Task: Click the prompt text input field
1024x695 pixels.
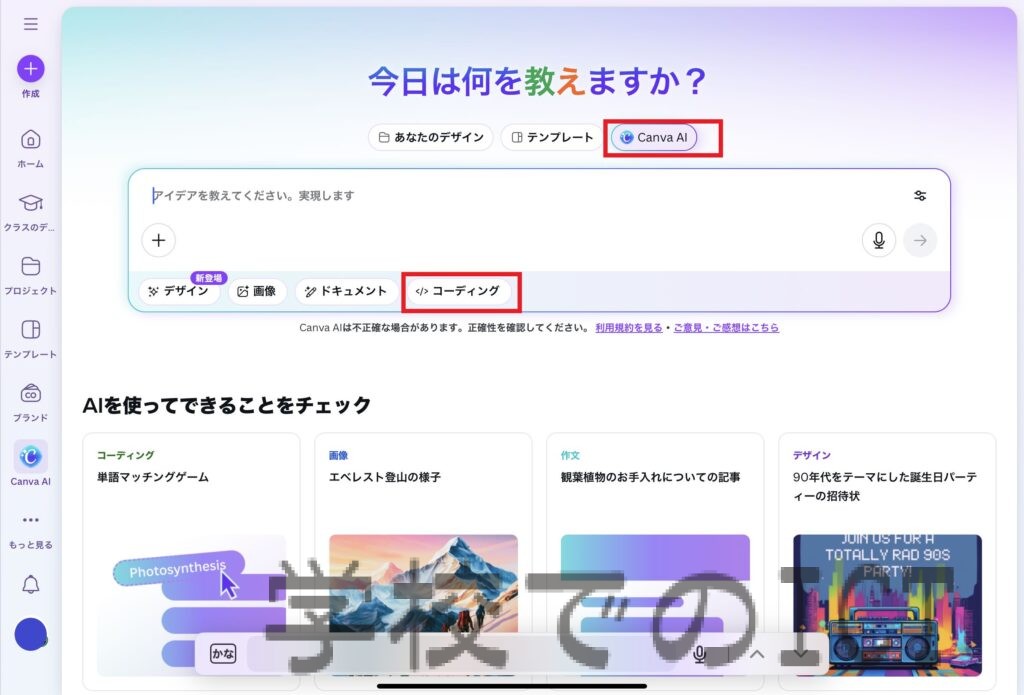Action: click(520, 196)
